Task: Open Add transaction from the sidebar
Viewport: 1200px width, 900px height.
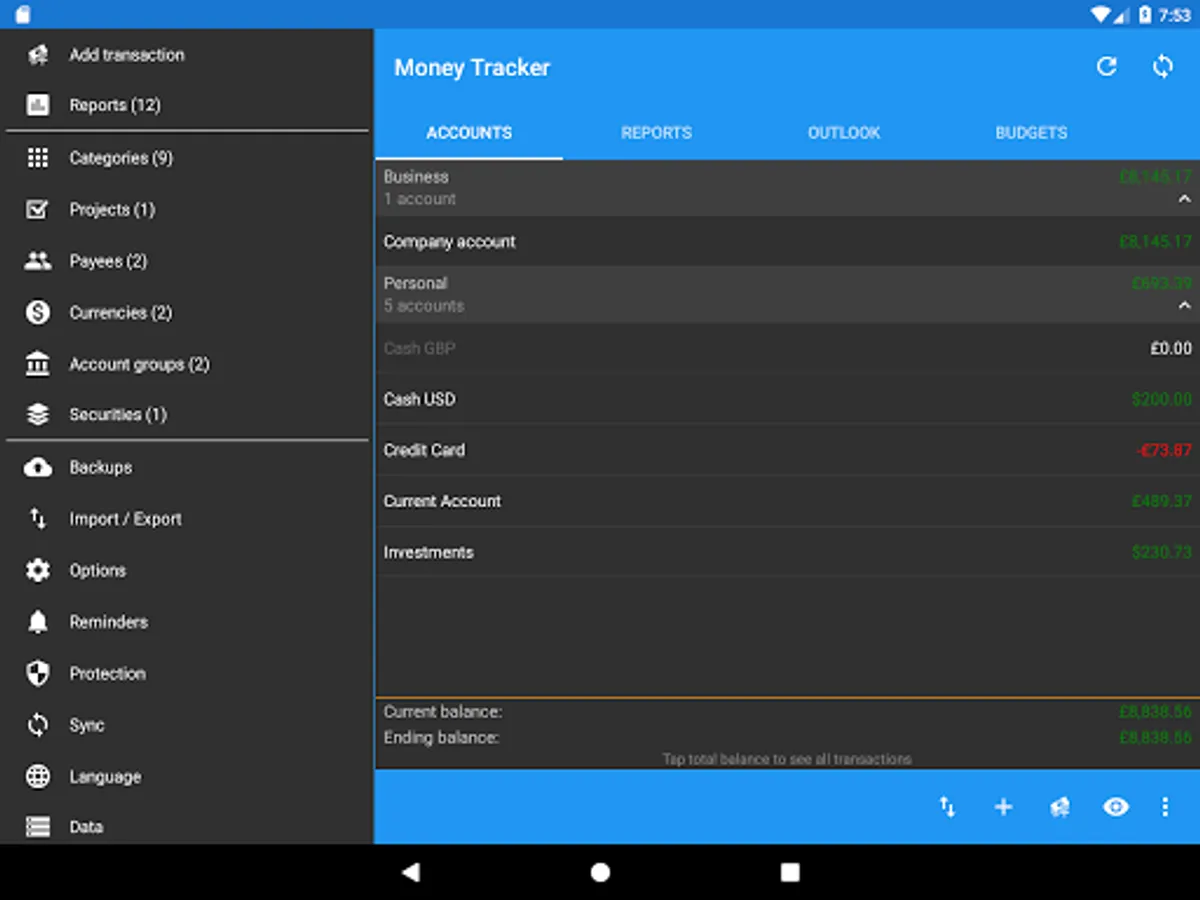Action: pos(186,55)
